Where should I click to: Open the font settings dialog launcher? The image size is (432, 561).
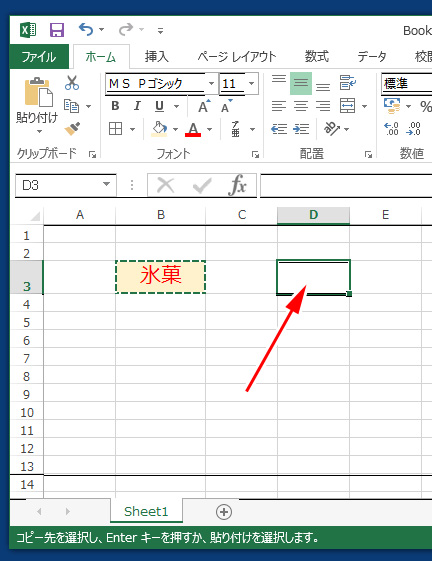(255, 154)
